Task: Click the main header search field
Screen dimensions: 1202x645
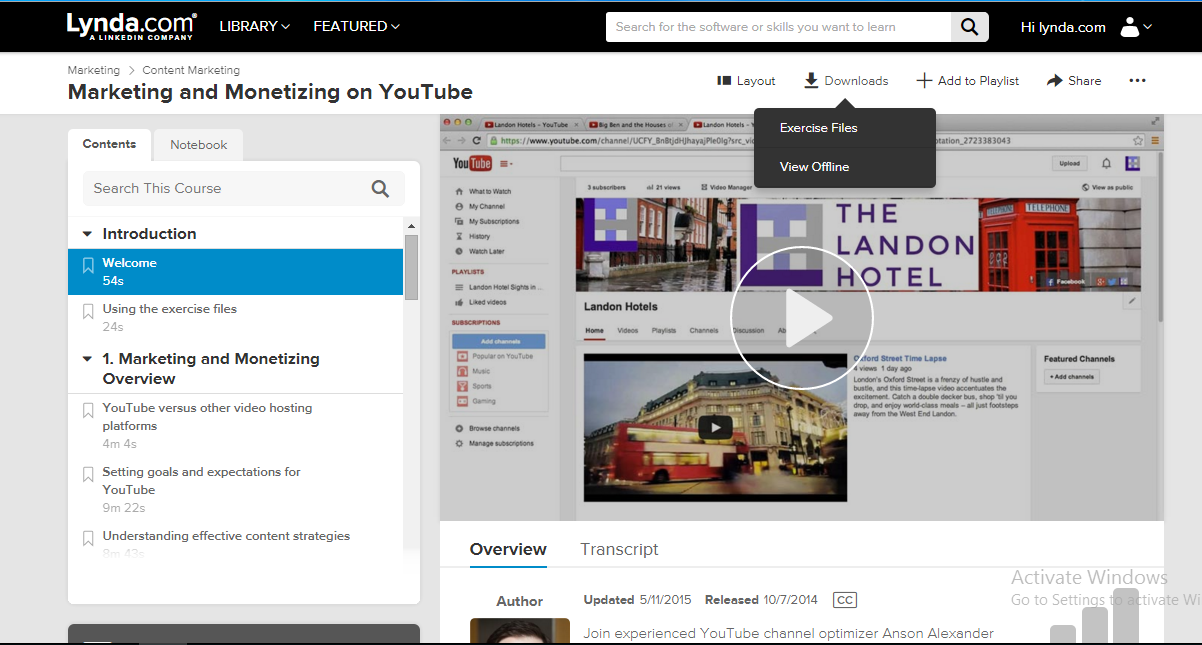Action: [778, 27]
